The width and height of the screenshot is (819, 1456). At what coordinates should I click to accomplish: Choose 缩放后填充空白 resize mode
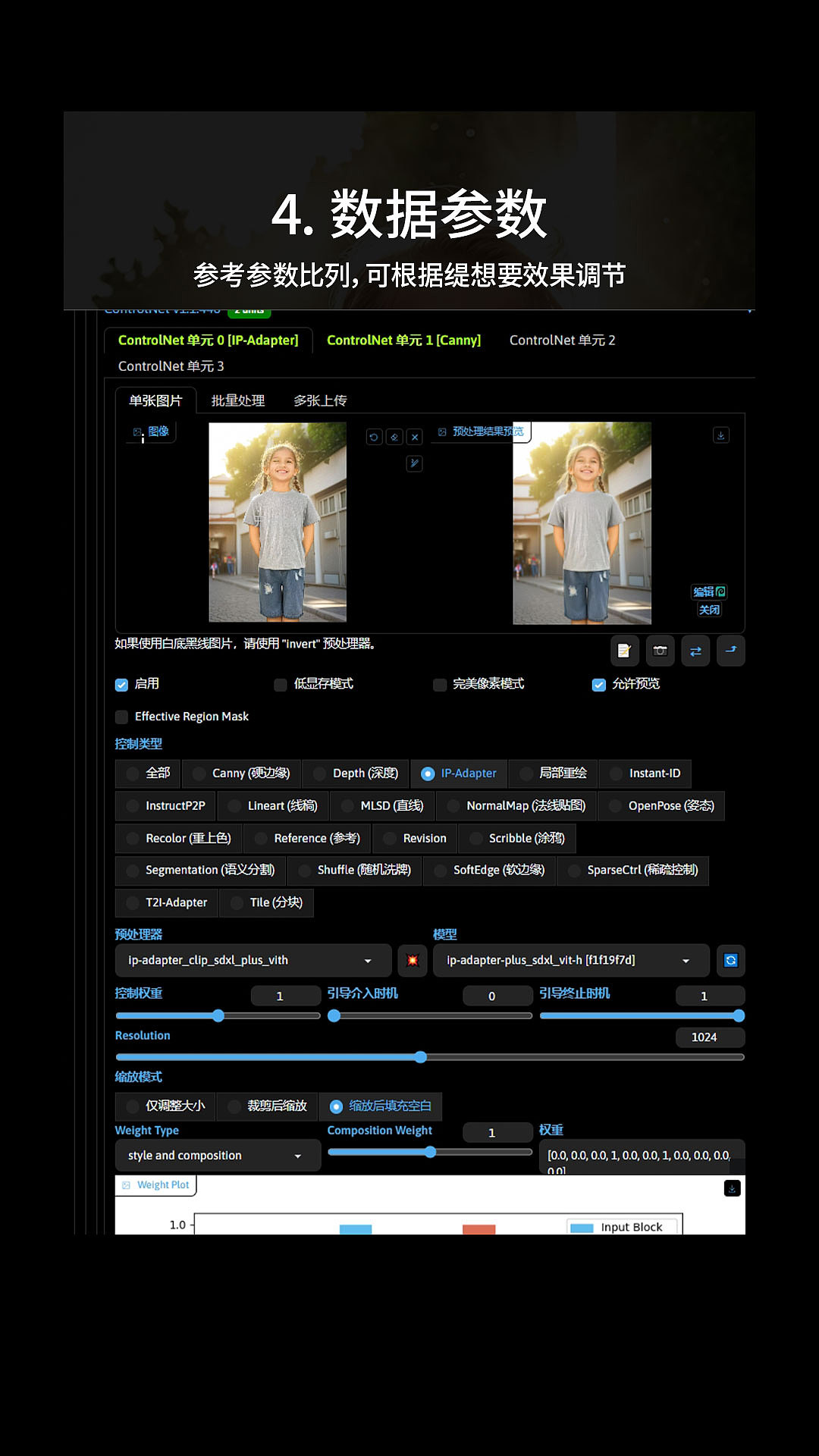[x=380, y=1106]
